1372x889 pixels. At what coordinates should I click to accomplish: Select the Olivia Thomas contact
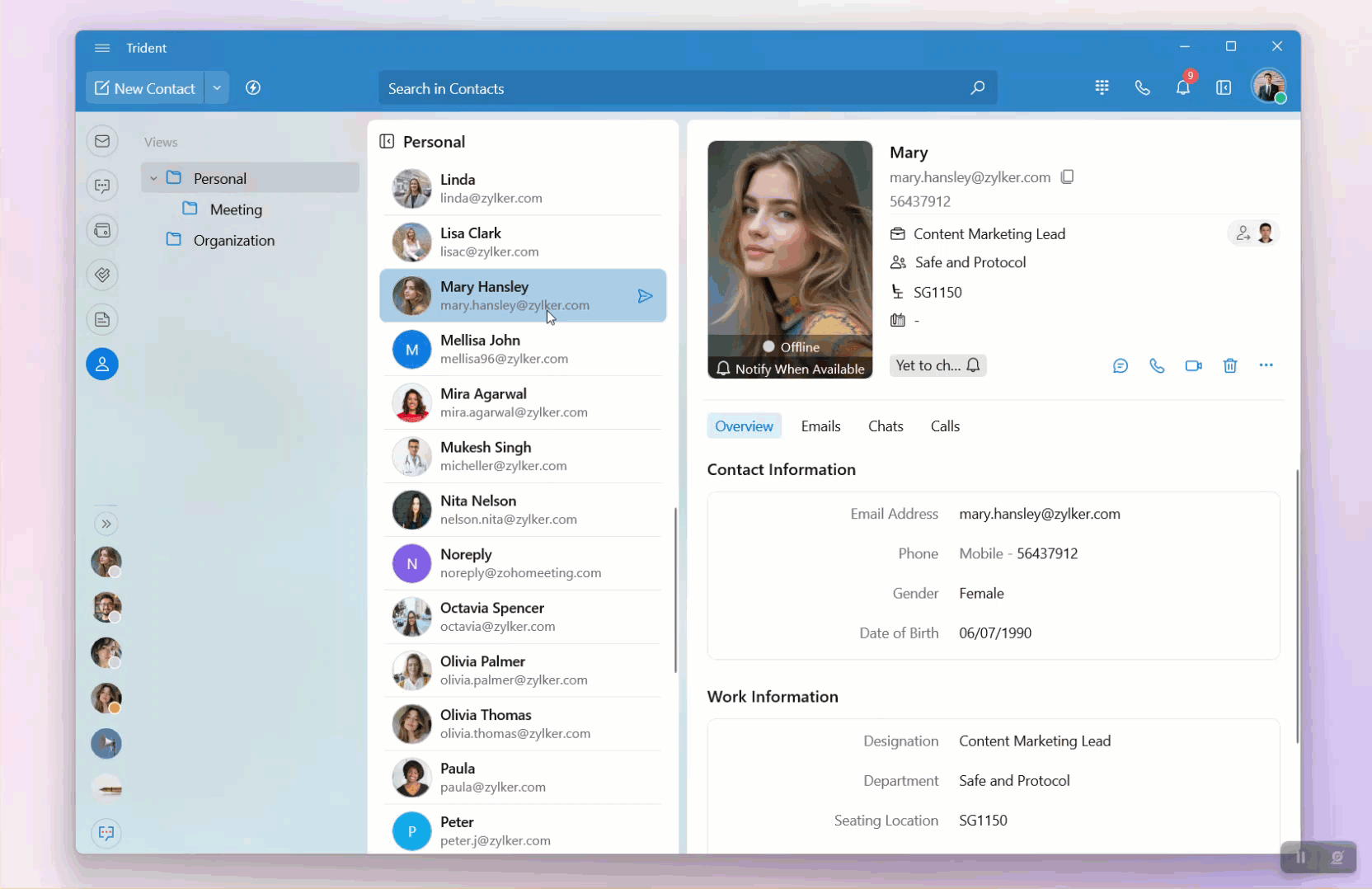point(523,724)
